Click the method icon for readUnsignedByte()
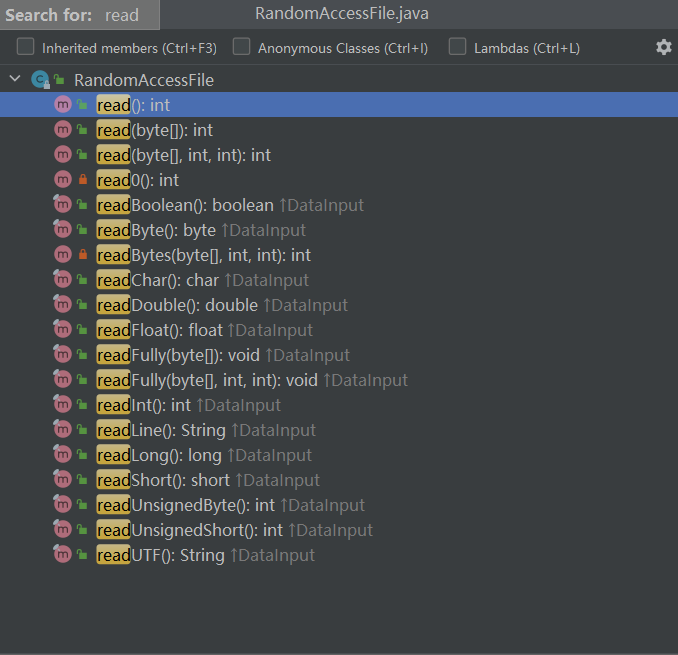678x655 pixels. 63,505
